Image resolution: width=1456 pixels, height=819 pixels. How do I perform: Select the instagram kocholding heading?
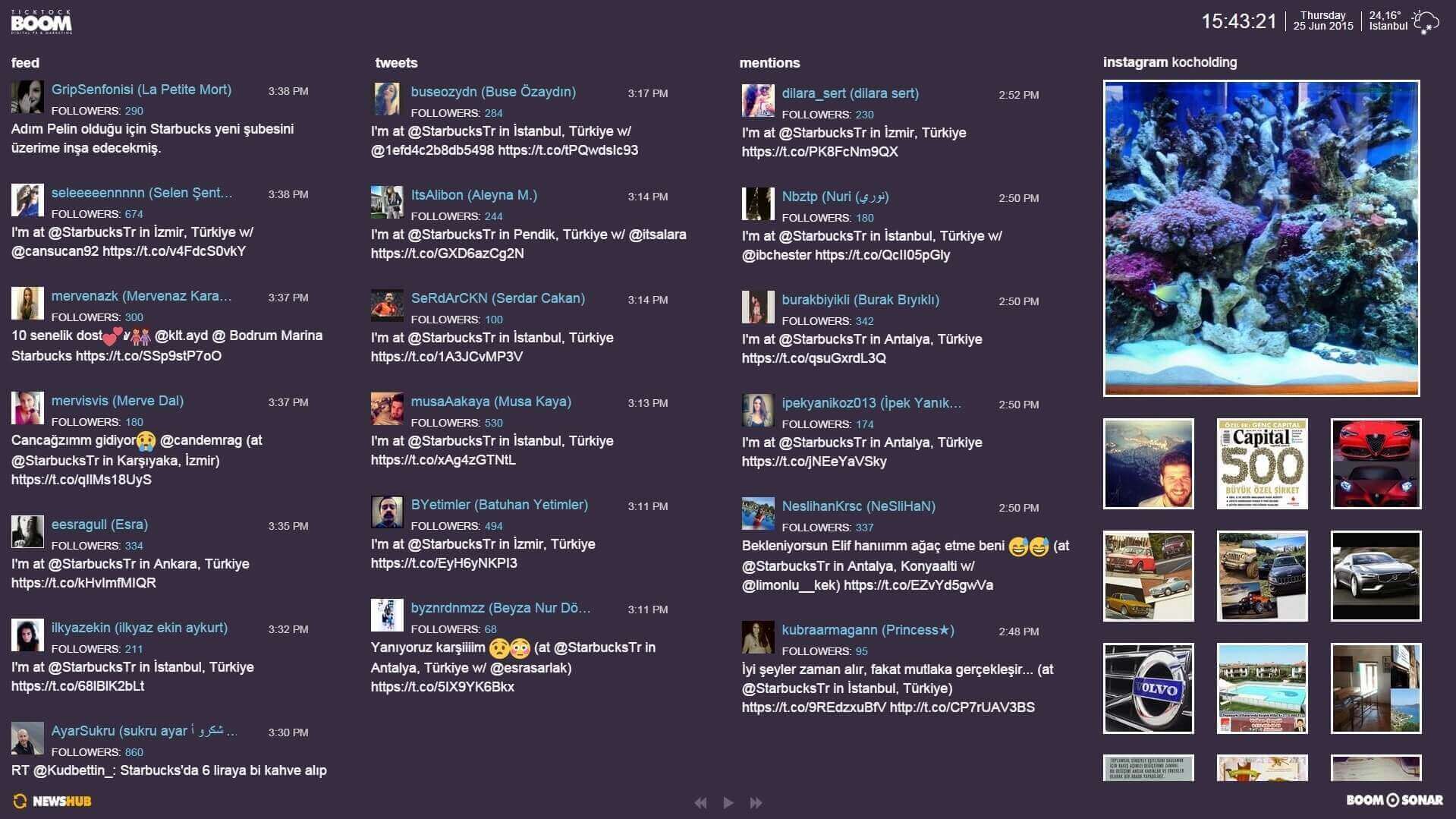[x=1170, y=62]
